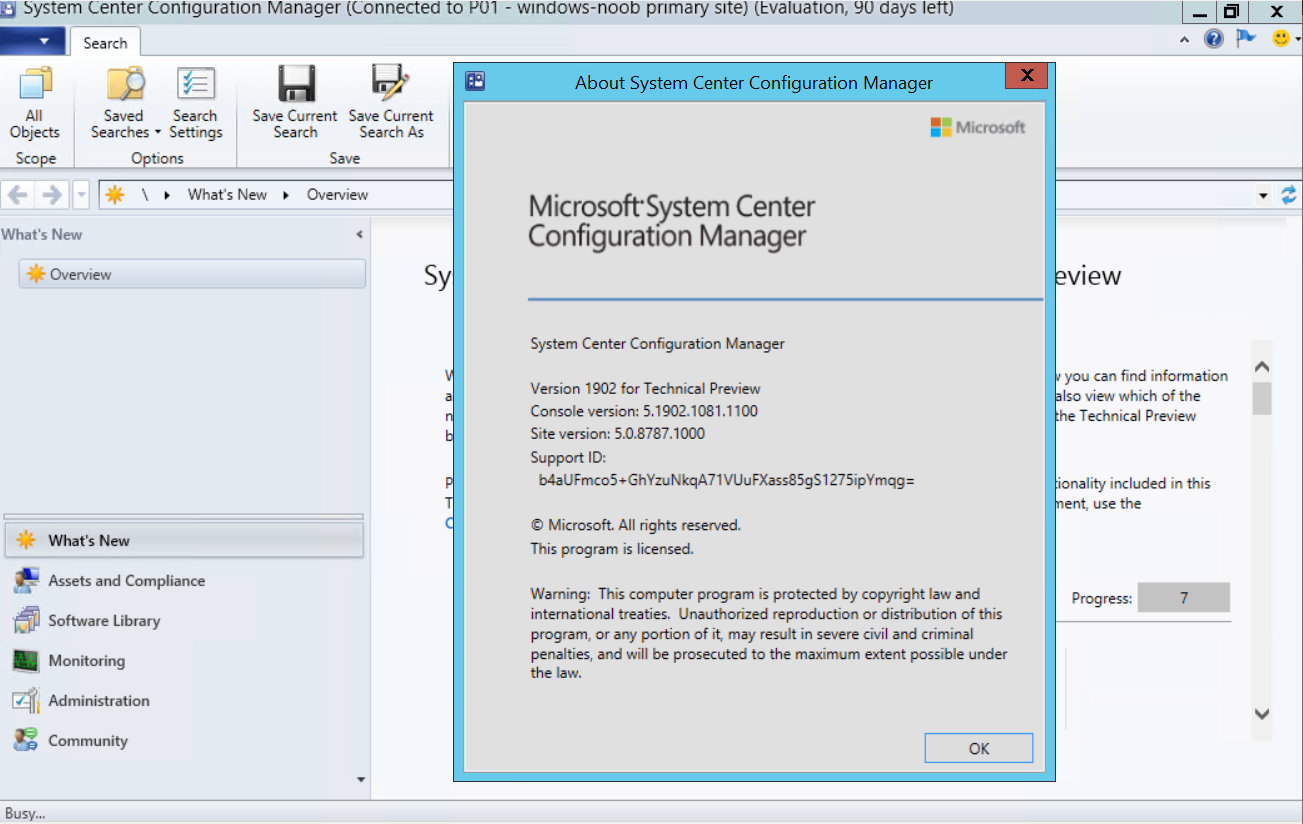This screenshot has width=1303, height=824.
Task: Click the Progress value box showing 7
Action: tap(1184, 598)
